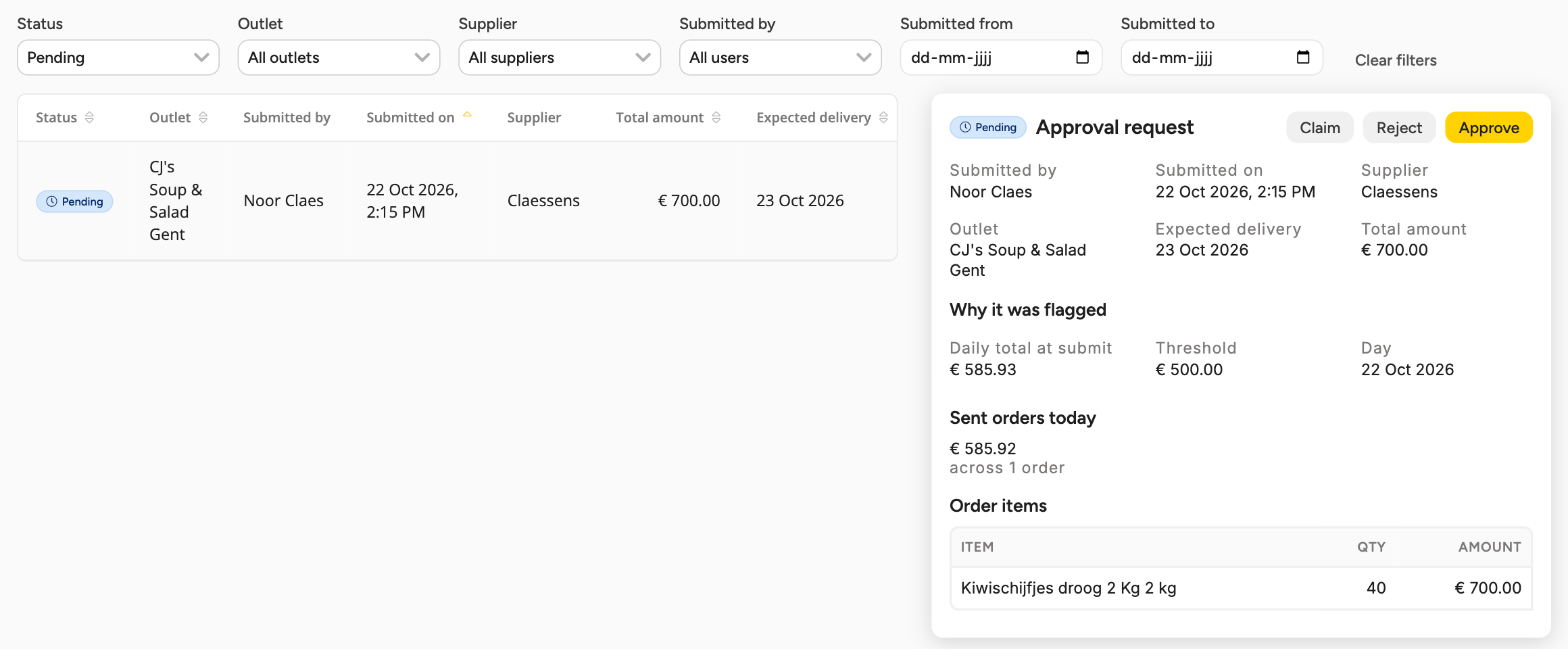Viewport: 1568px width, 649px height.
Task: Reject the approval request
Action: [1399, 127]
